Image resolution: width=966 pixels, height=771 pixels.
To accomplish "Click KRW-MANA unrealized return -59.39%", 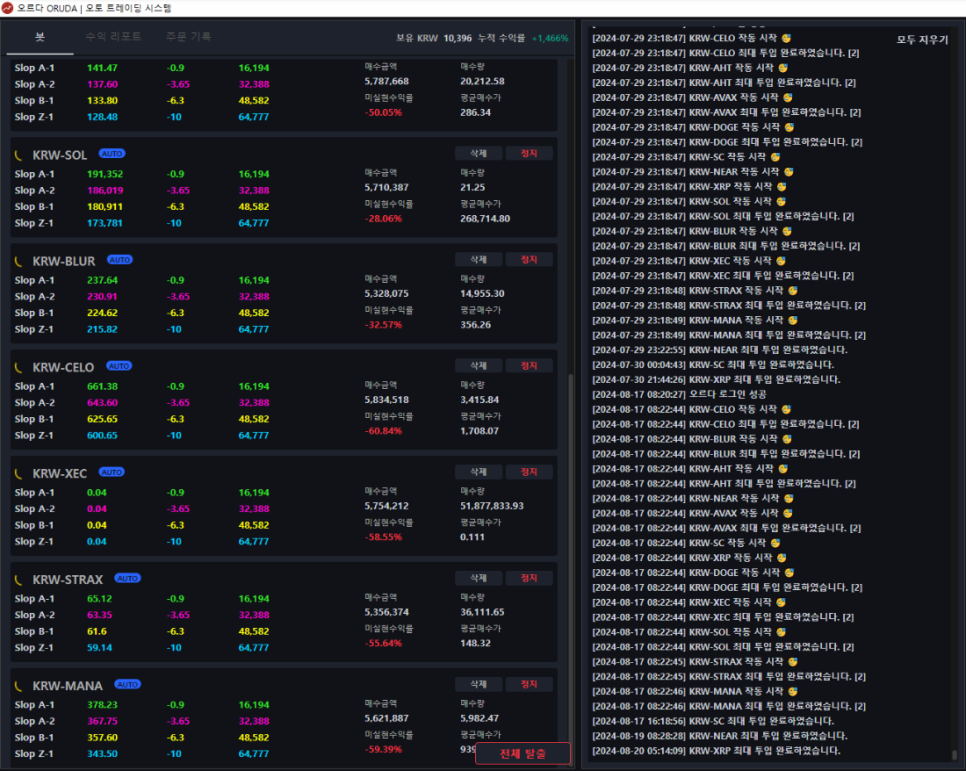I will [x=383, y=749].
